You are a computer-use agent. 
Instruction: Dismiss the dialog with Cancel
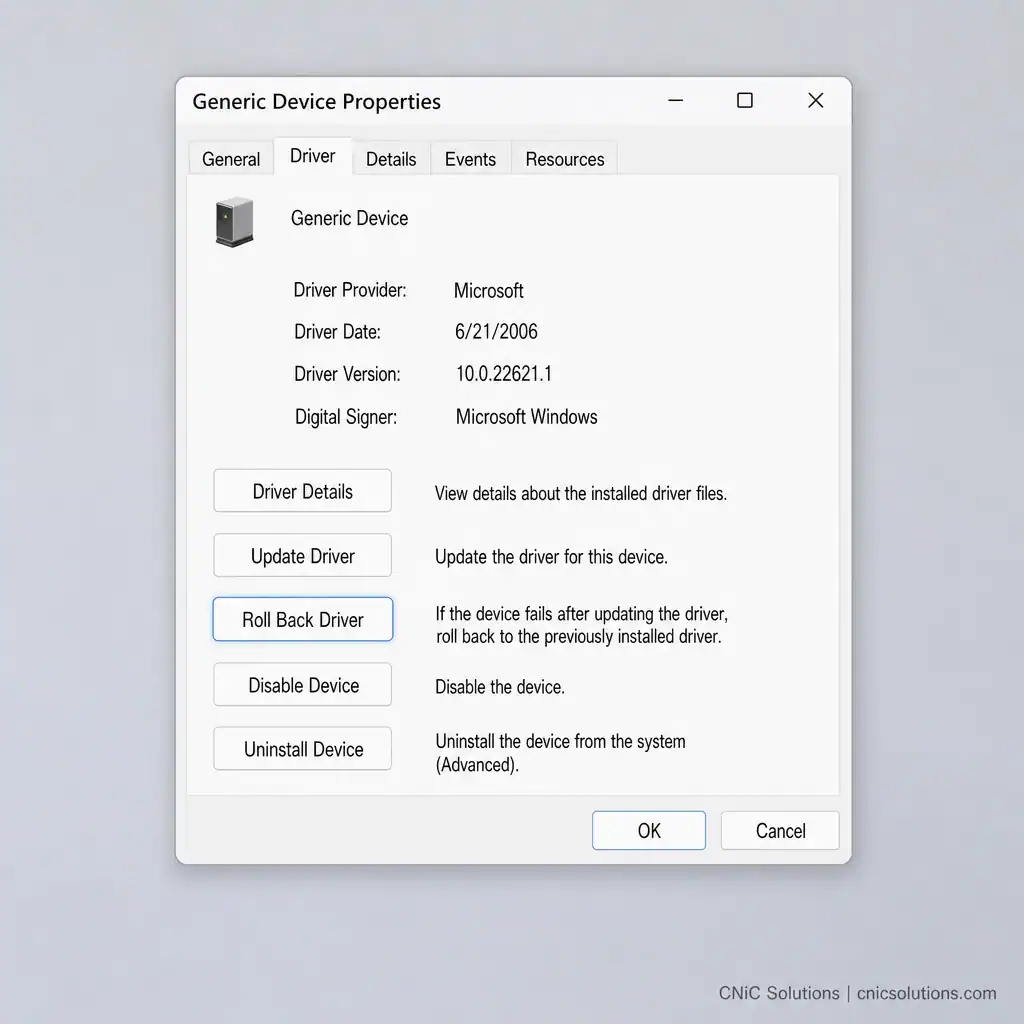click(780, 831)
